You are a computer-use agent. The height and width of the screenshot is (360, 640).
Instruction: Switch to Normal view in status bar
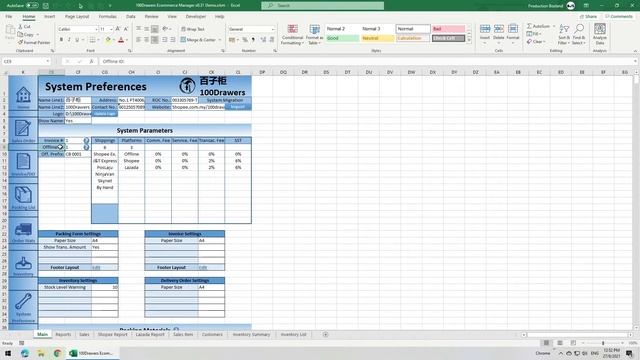(546, 343)
